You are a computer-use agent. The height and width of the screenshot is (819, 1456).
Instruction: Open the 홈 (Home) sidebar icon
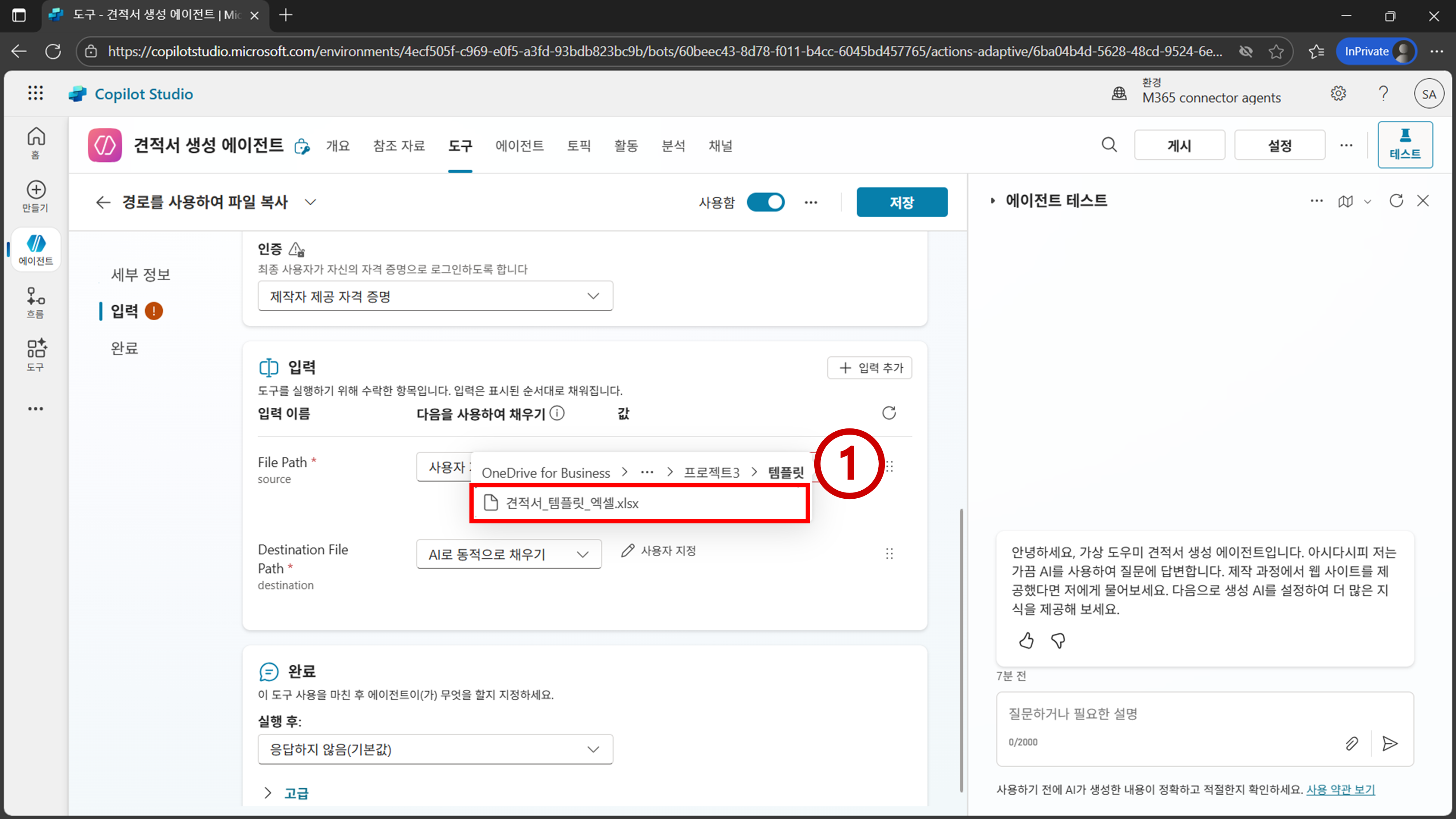coord(36,137)
